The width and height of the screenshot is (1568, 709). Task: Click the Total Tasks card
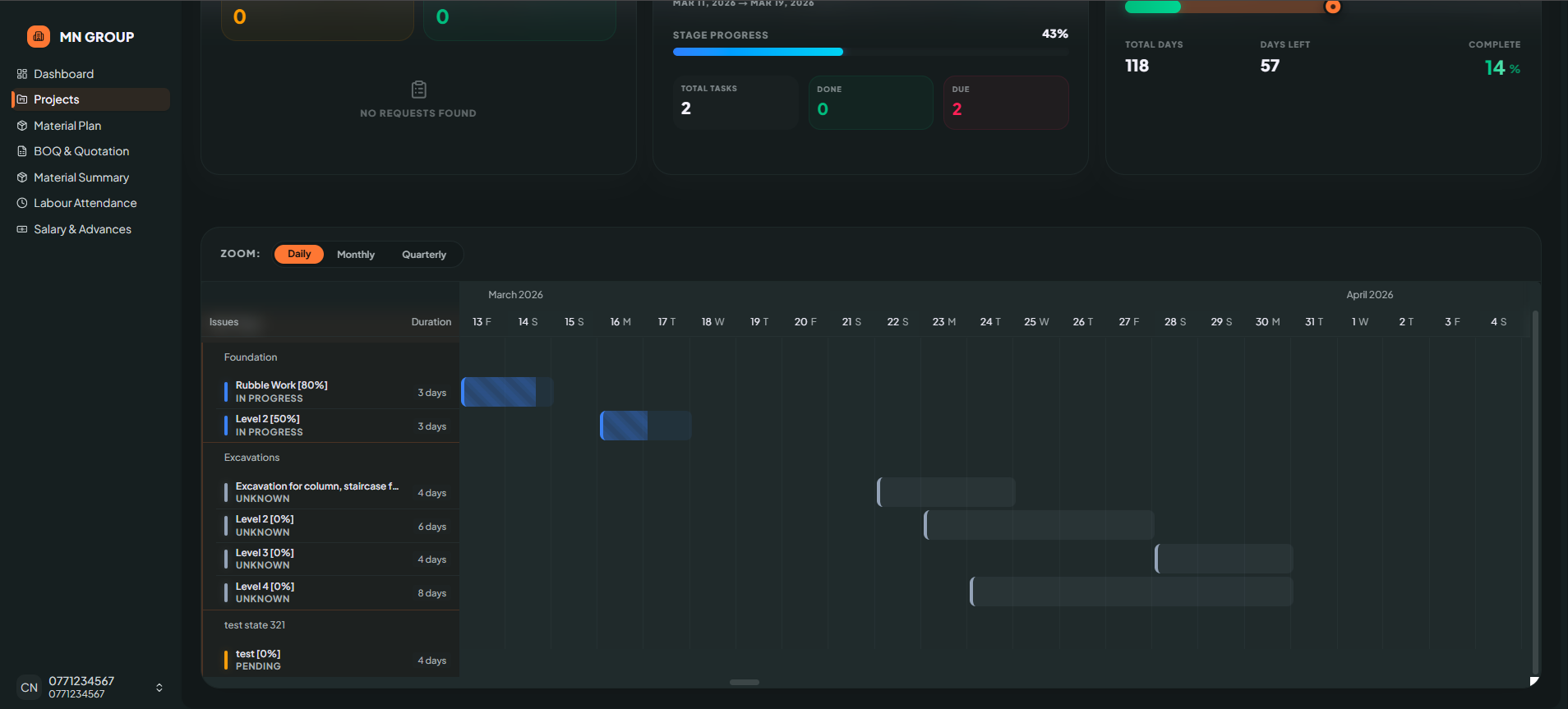coord(736,102)
